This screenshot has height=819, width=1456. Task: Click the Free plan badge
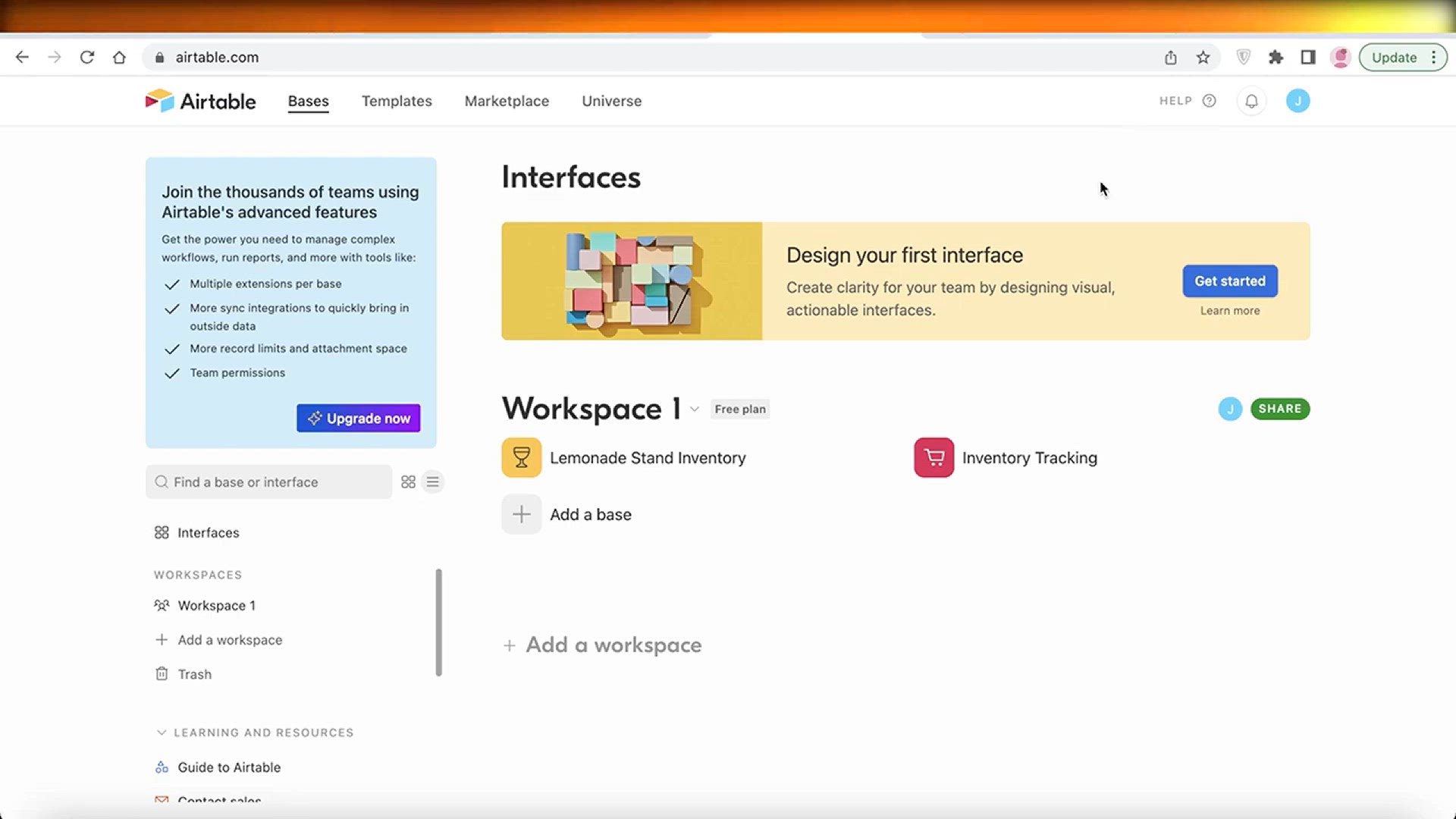pyautogui.click(x=740, y=409)
